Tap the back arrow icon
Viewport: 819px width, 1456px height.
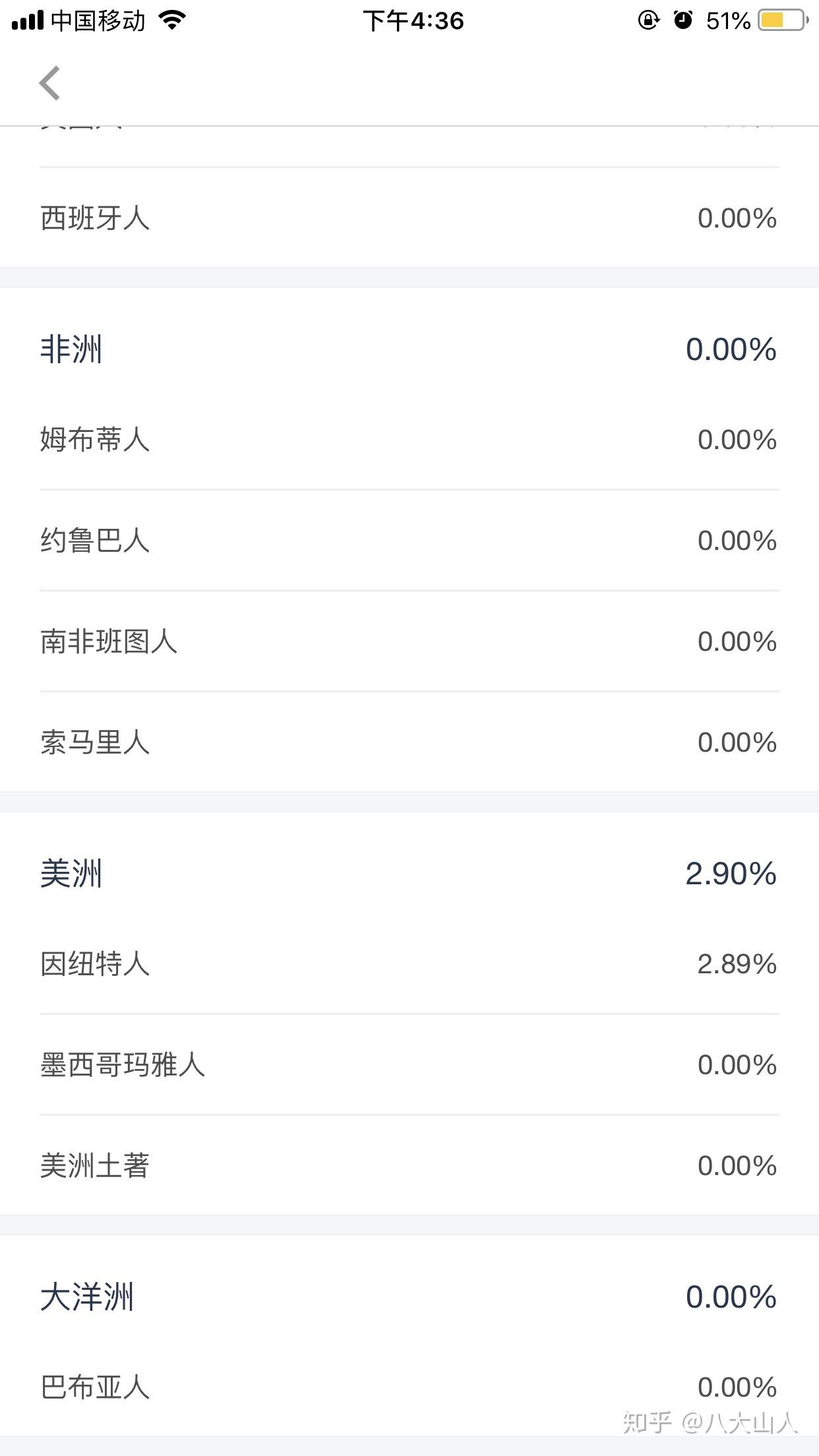click(x=50, y=83)
